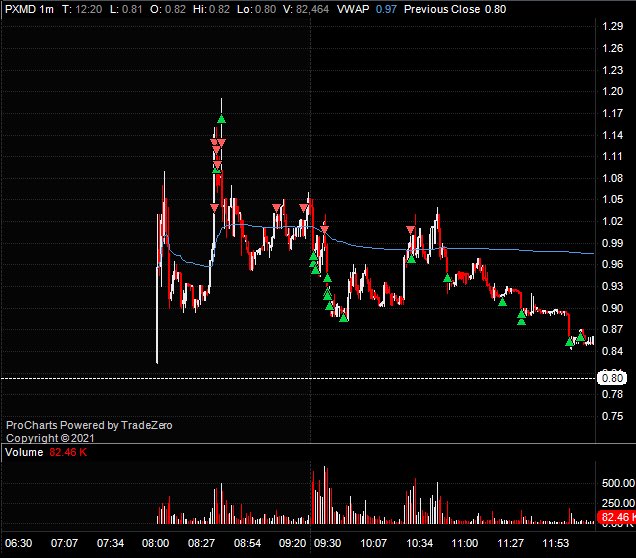Click the PXMD 1m symbol label

[29, 9]
